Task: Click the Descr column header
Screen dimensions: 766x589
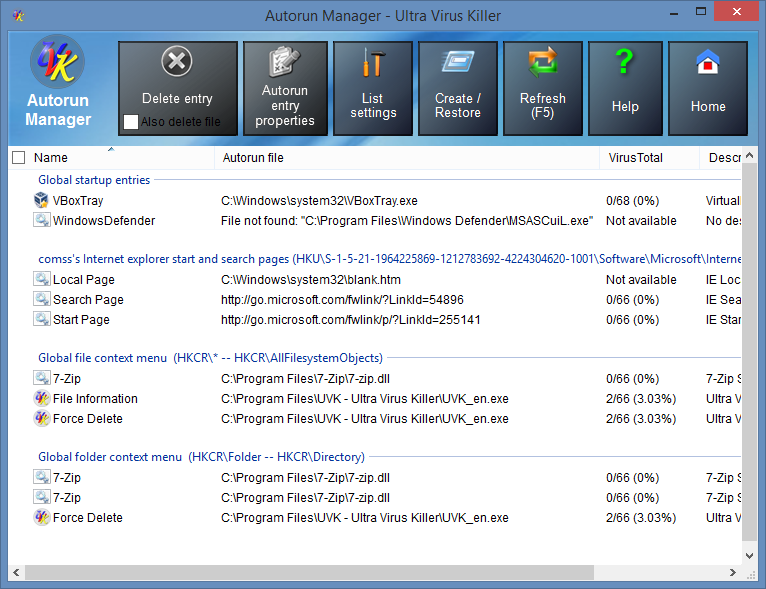Action: [x=724, y=158]
